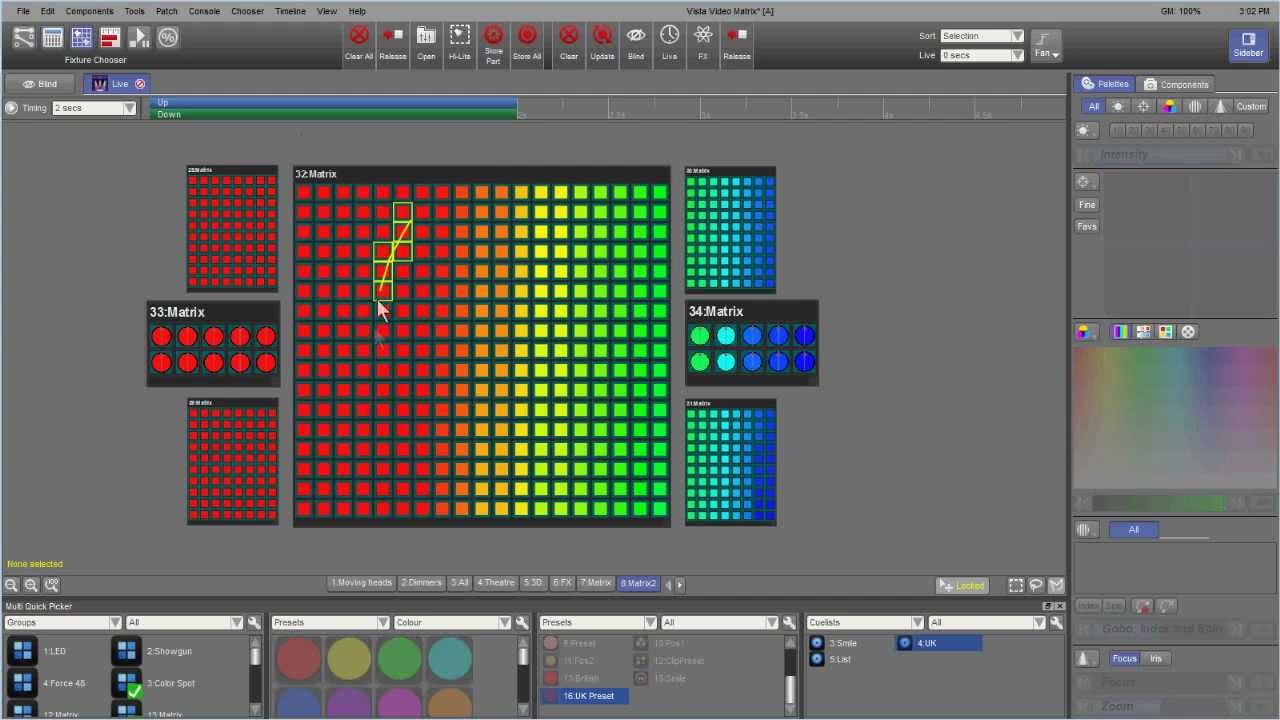Switch to the 1:Moving heads layout tab
The image size is (1280, 720).
(361, 583)
